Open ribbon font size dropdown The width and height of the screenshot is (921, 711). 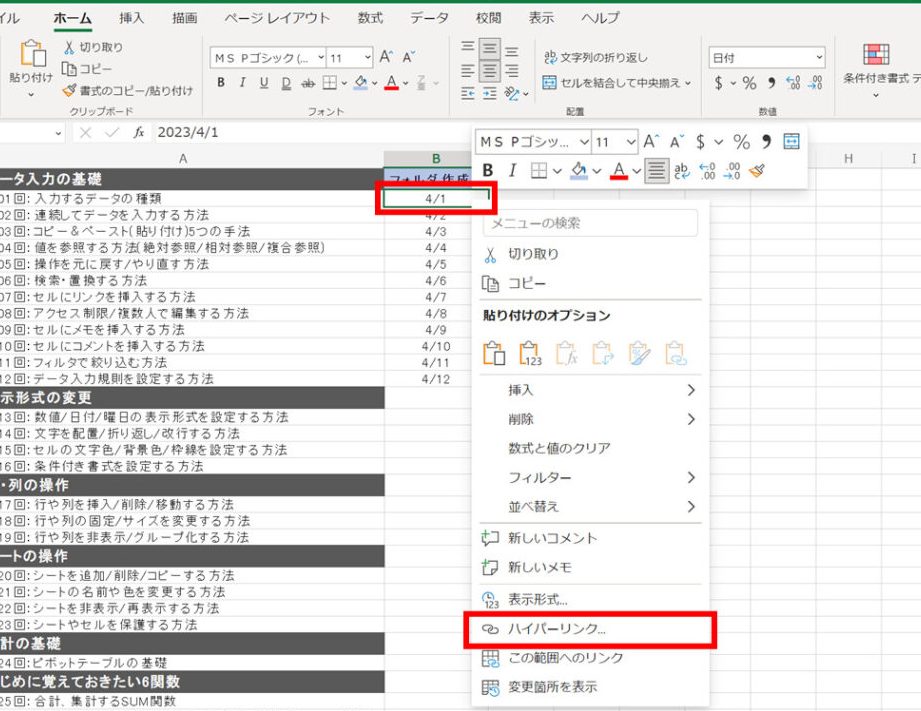coord(368,58)
